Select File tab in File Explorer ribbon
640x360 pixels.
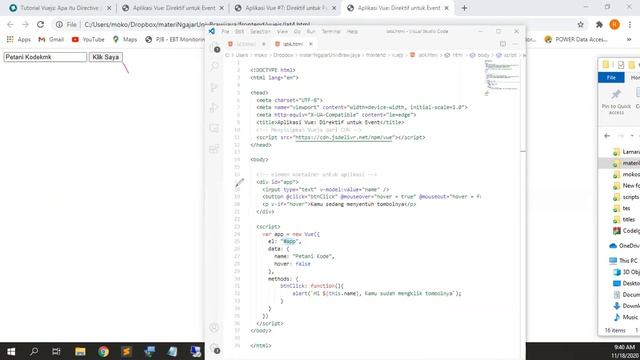611,78
